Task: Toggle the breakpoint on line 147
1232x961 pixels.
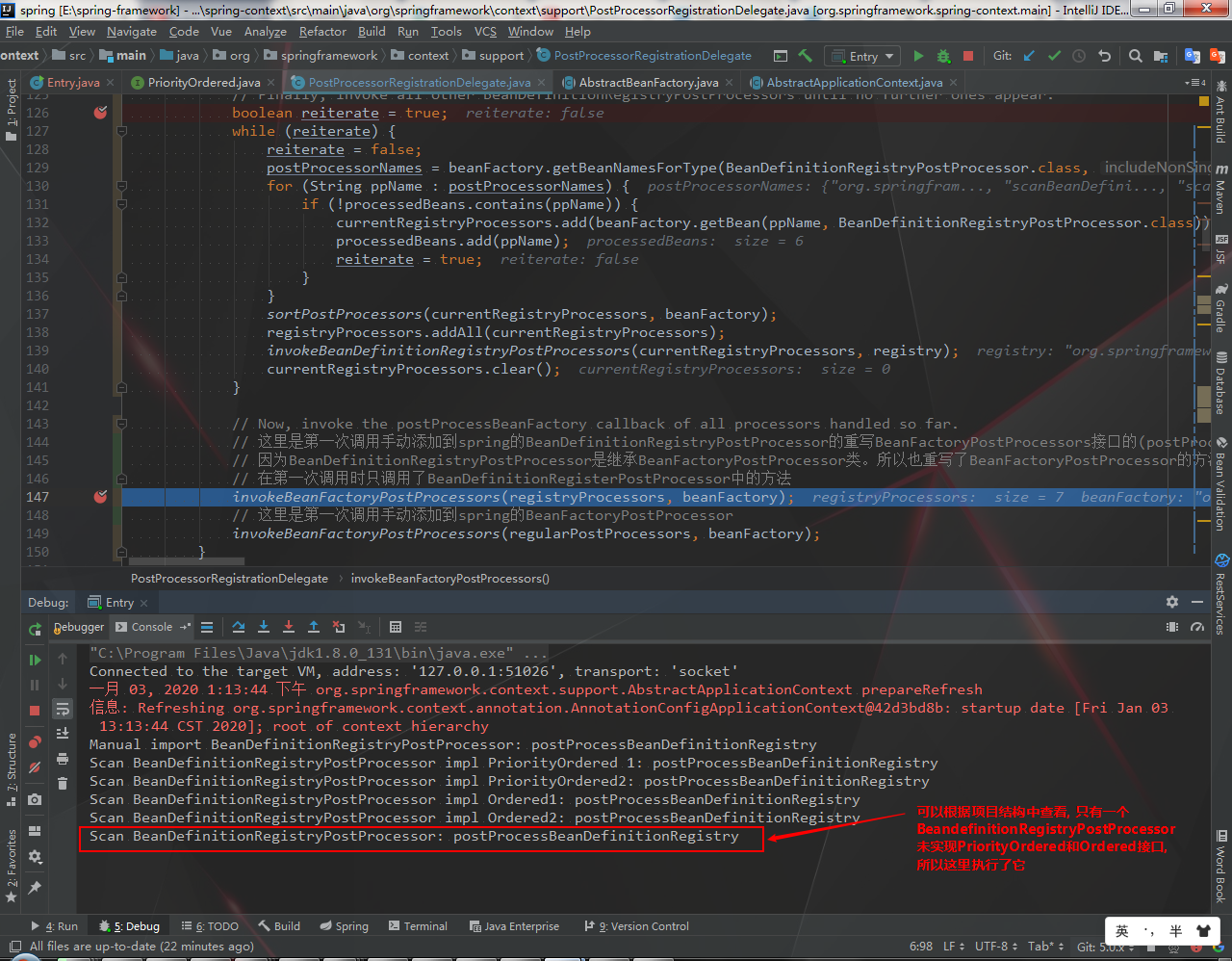Action: click(x=100, y=497)
